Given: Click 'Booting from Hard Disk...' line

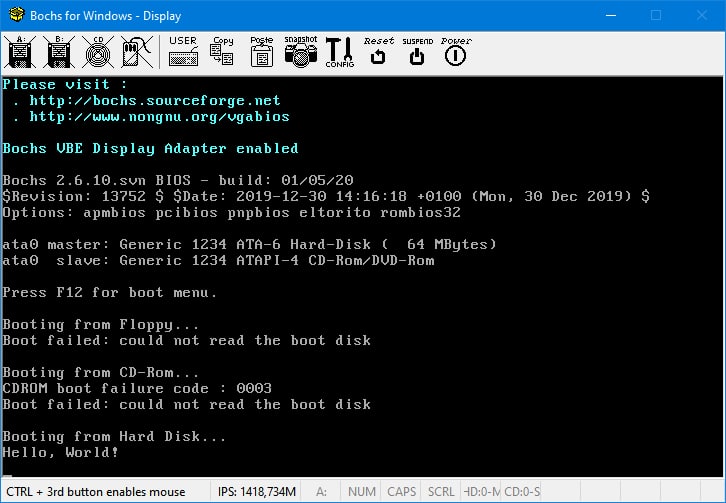Looking at the screenshot, I should point(114,436).
